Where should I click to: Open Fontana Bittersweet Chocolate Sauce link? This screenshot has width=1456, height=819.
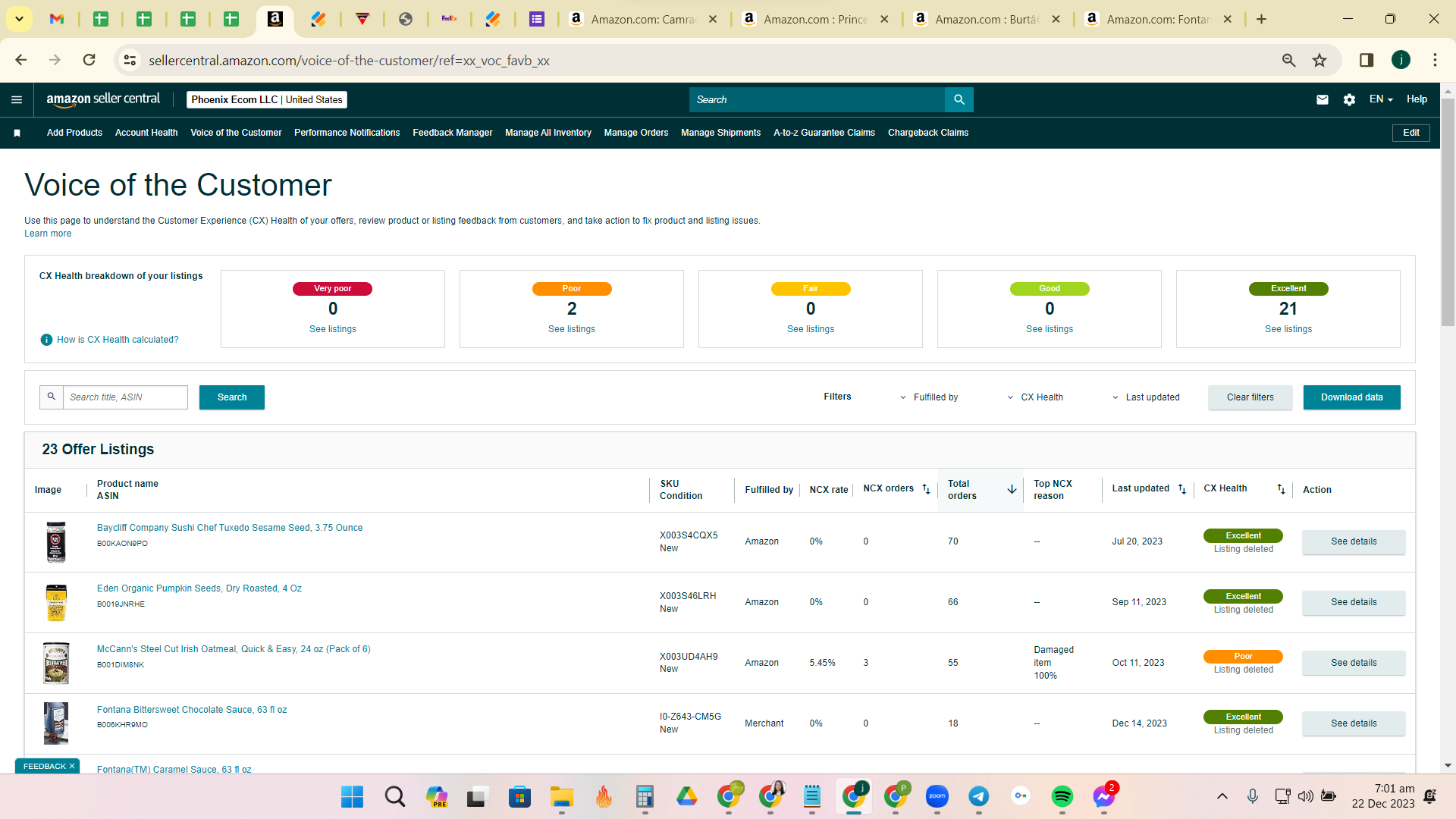(192, 710)
